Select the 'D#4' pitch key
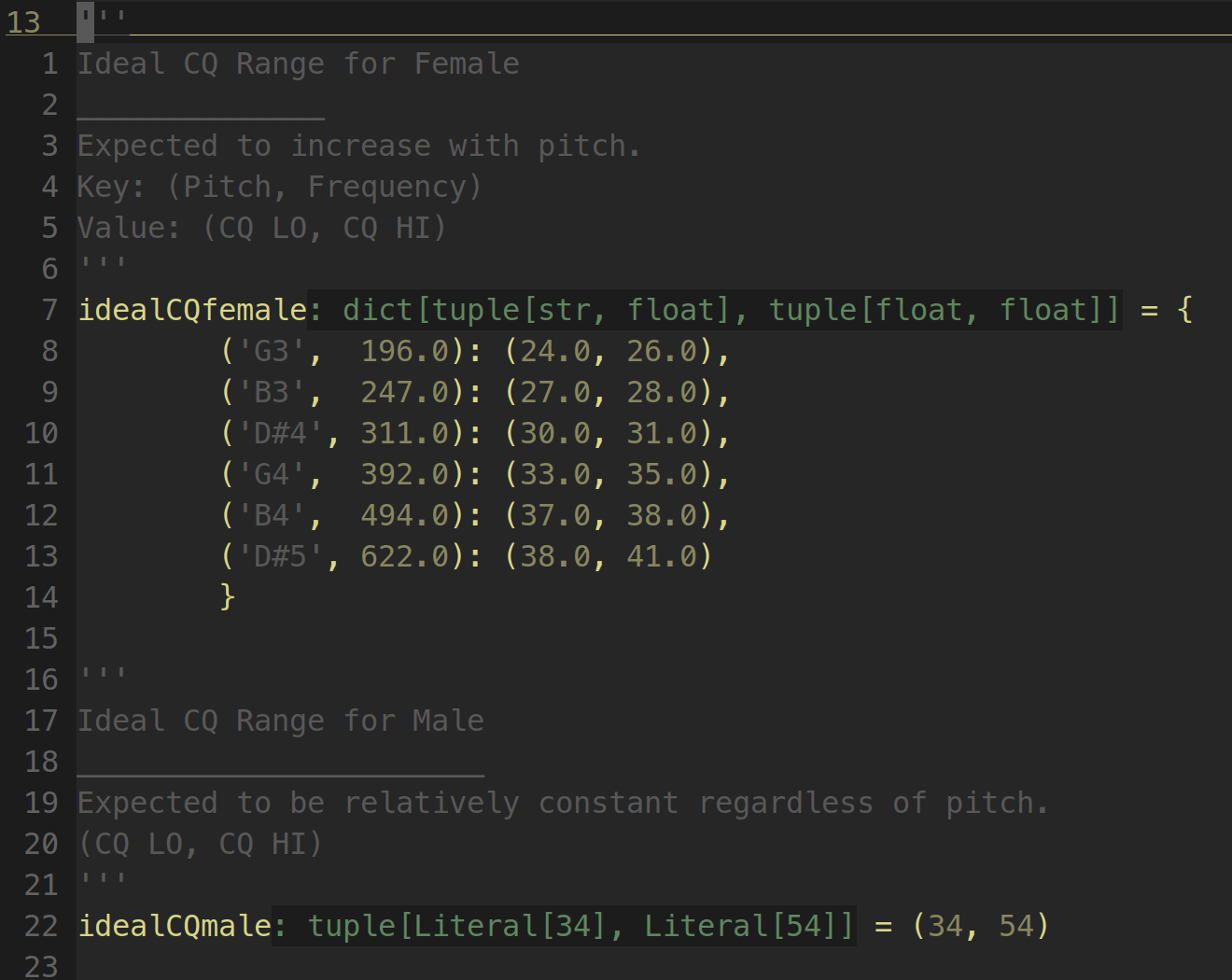 (280, 433)
